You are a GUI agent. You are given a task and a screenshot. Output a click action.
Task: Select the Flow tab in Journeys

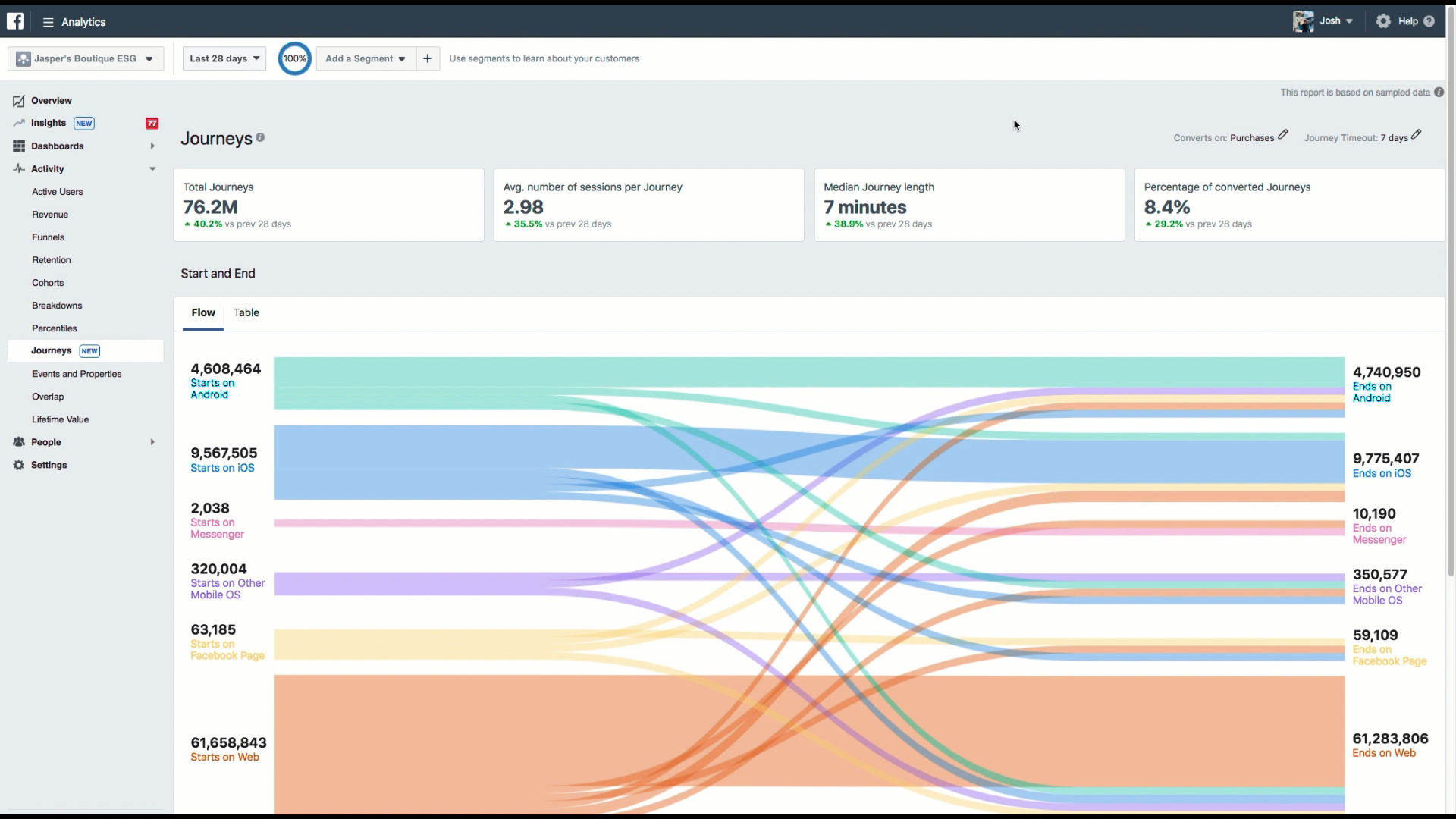(x=203, y=312)
